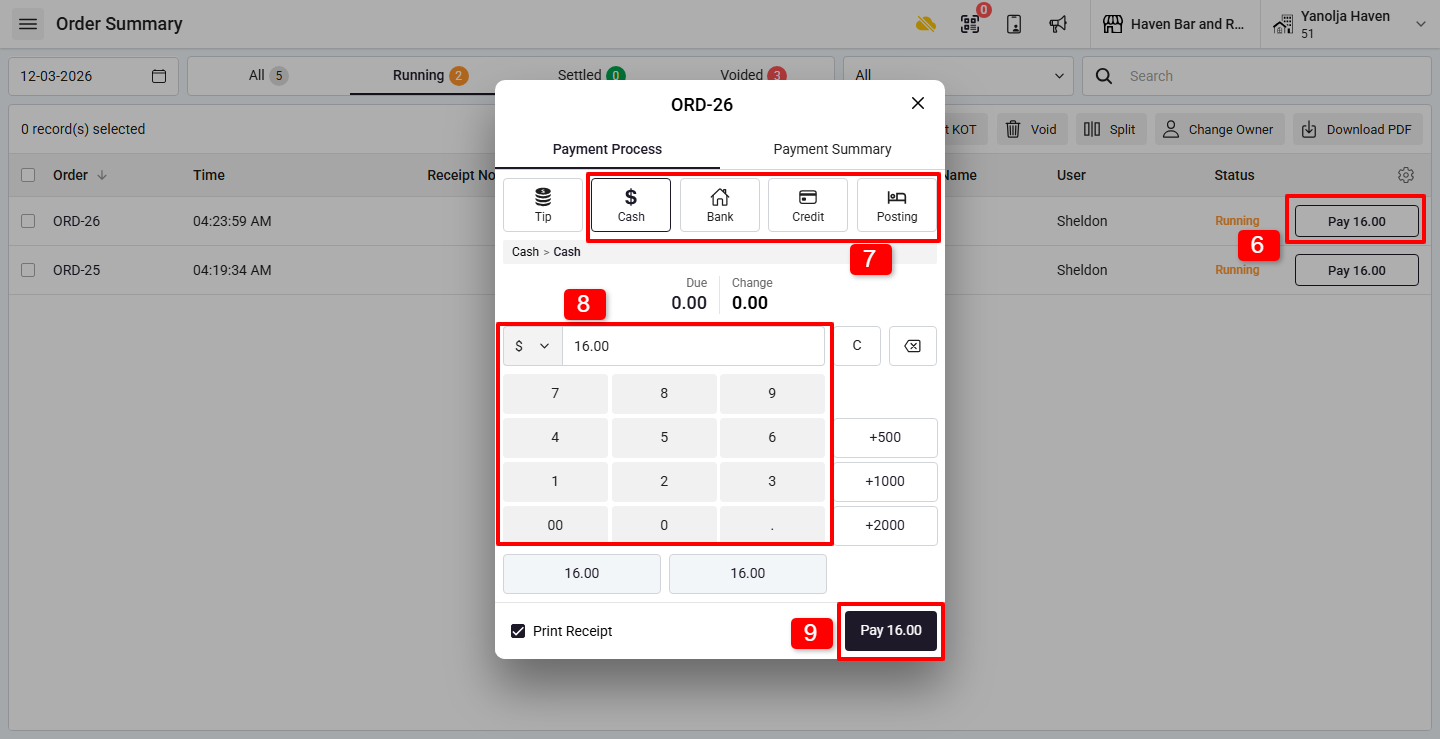Open the All filter dropdown
This screenshot has height=739, width=1440.
point(958,76)
